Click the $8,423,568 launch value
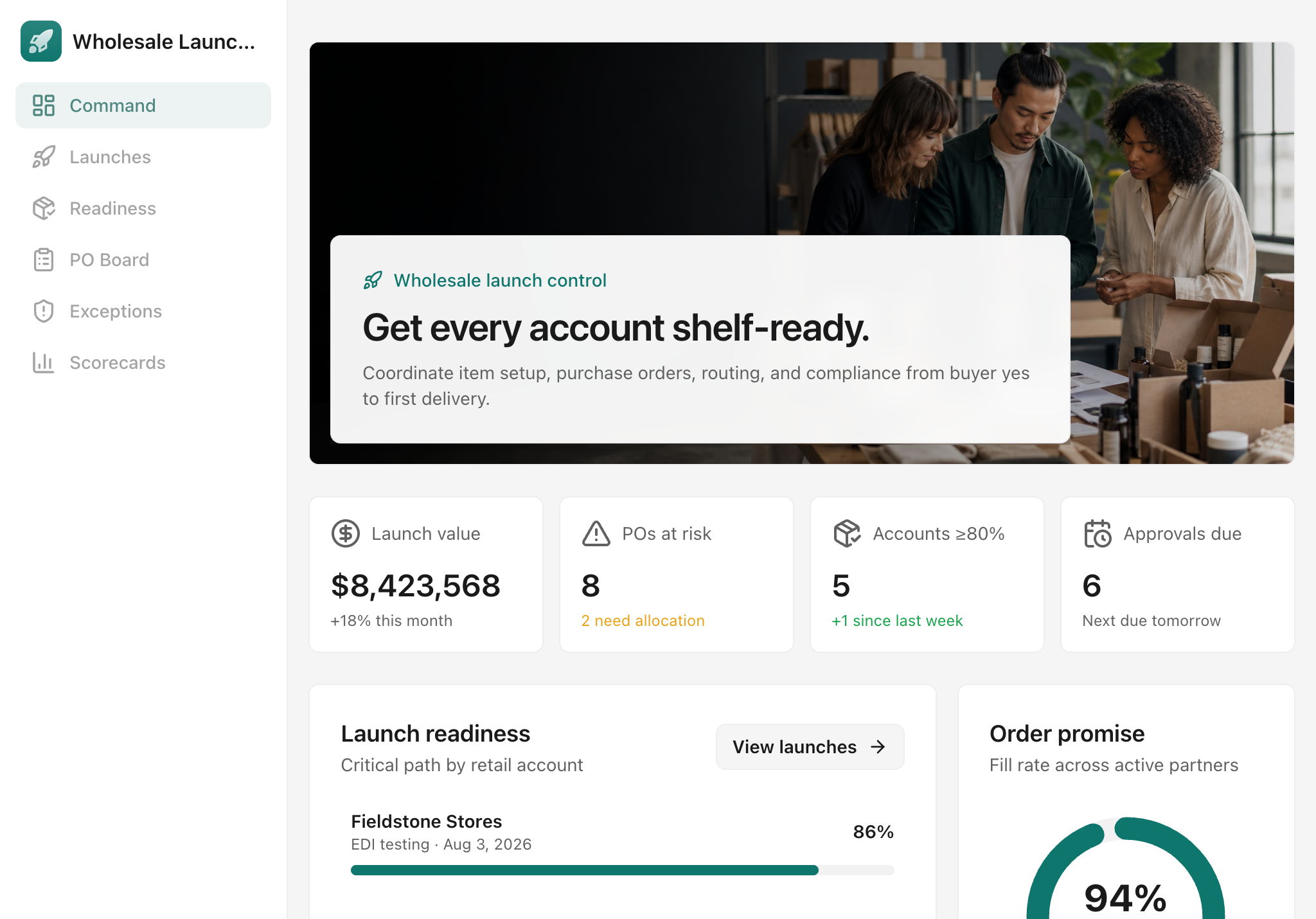Viewport: 1316px width, 919px height. pyautogui.click(x=415, y=585)
